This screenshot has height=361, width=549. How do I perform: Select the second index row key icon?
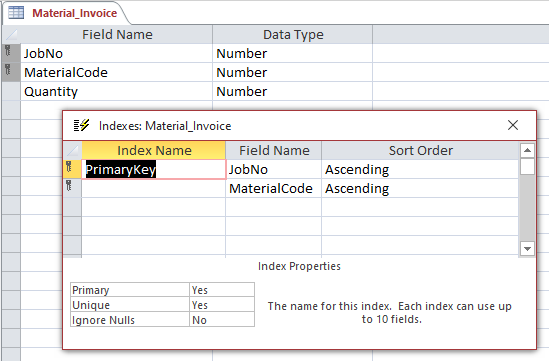click(69, 186)
